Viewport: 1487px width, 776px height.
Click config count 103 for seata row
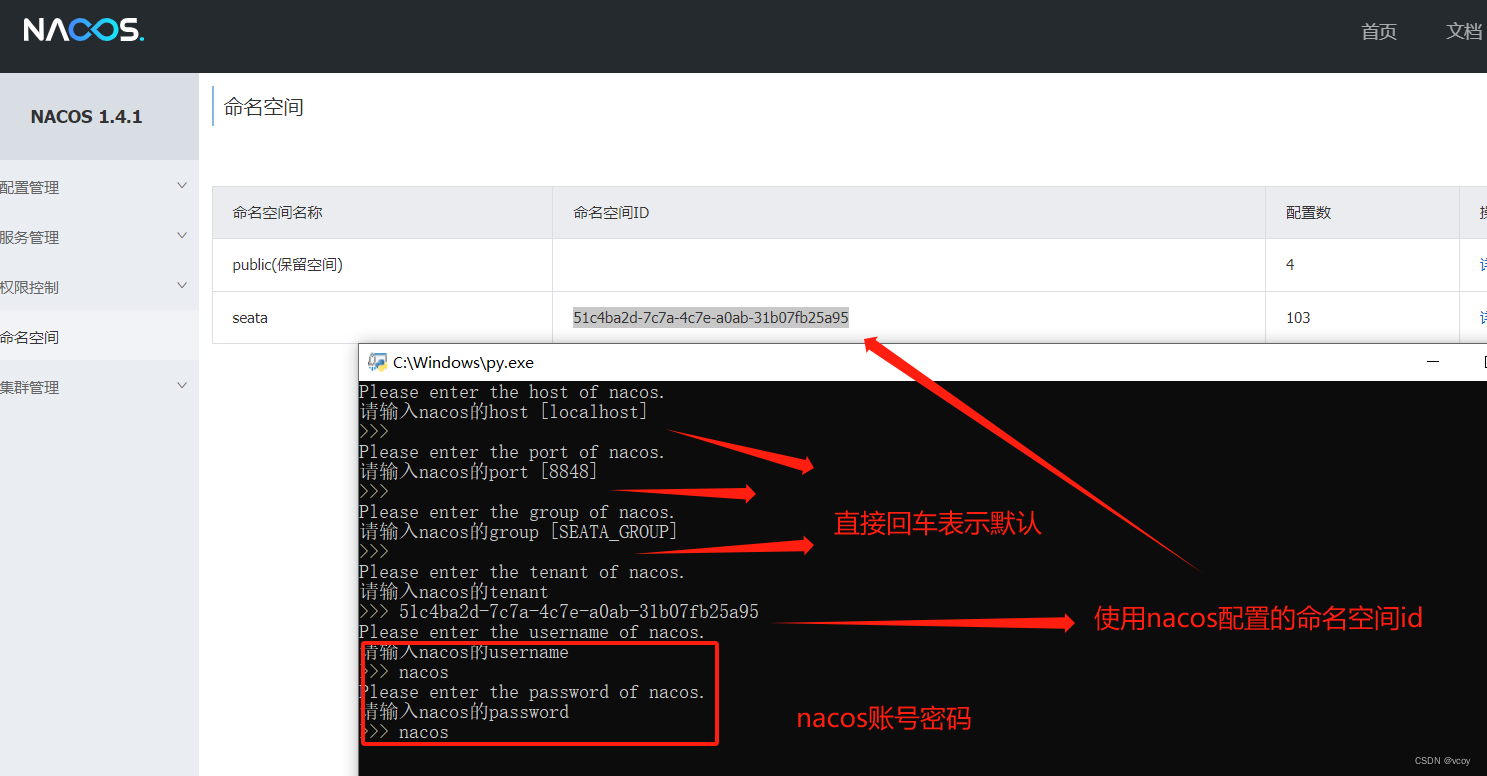pyautogui.click(x=1298, y=318)
